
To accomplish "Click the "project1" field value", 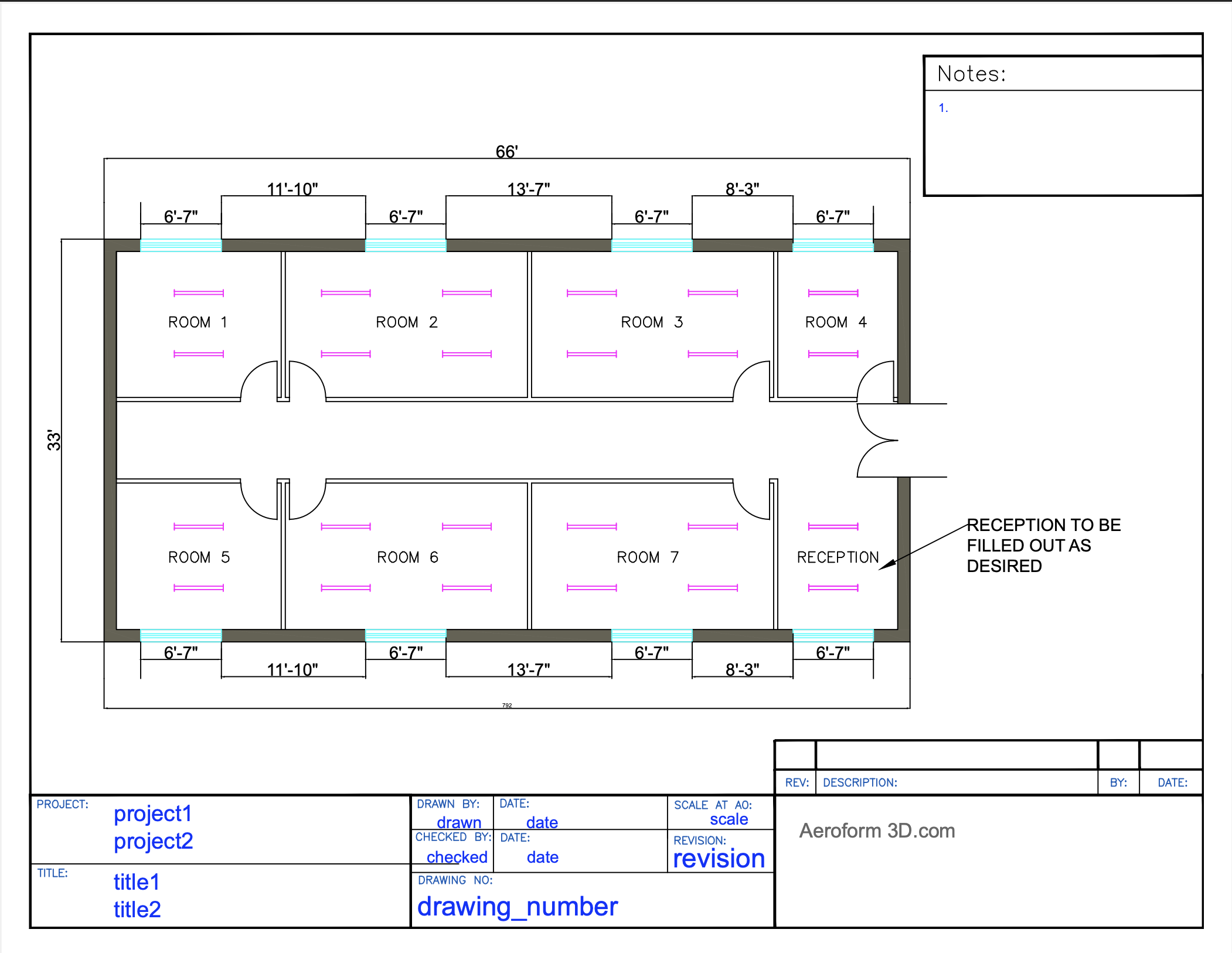I will (153, 814).
